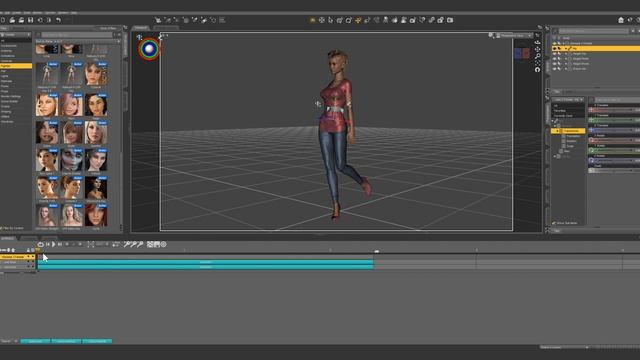640x360 pixels.
Task: Toggle eye icon on the highlighted scene row
Action: [x=554, y=49]
